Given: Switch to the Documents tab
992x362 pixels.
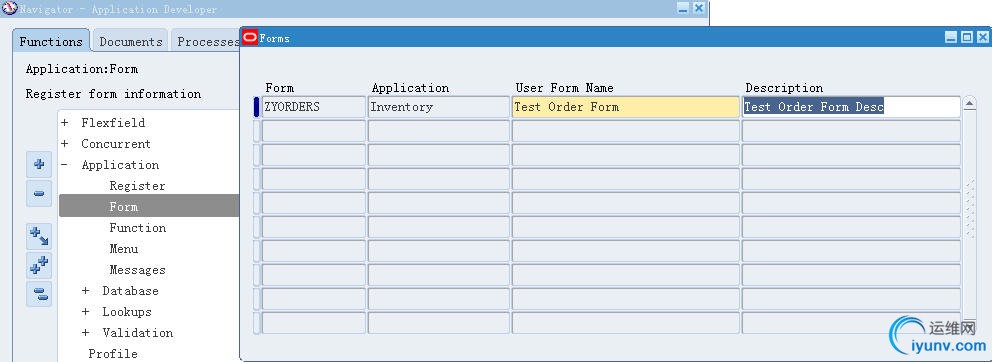Looking at the screenshot, I should pos(130,42).
